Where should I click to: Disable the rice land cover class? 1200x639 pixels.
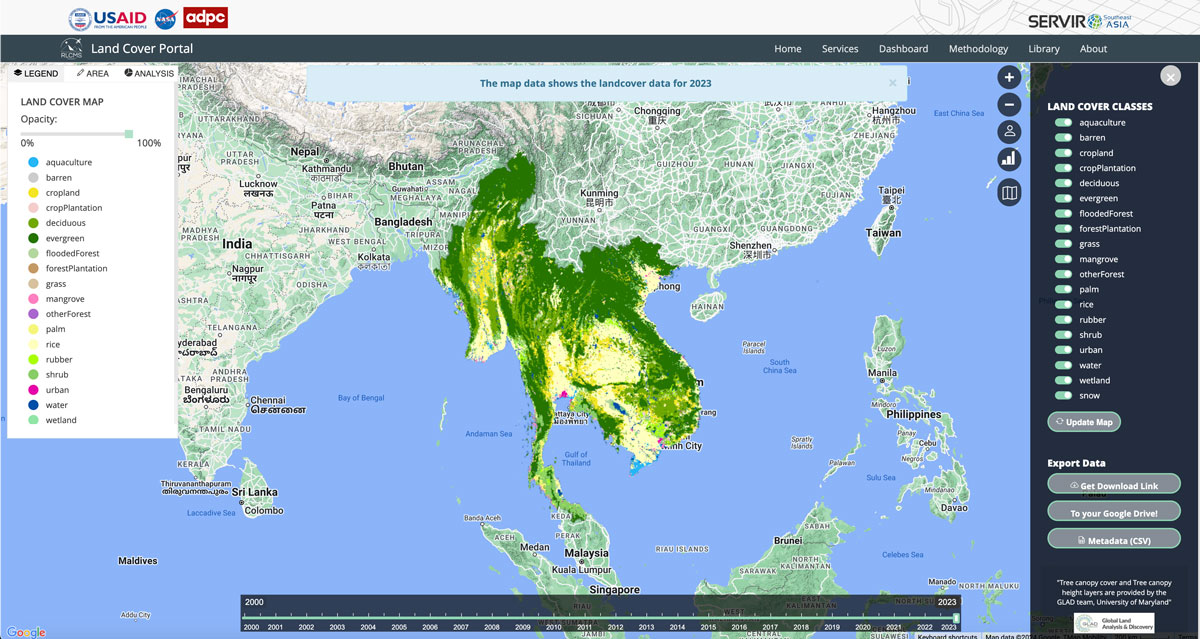tap(1061, 304)
